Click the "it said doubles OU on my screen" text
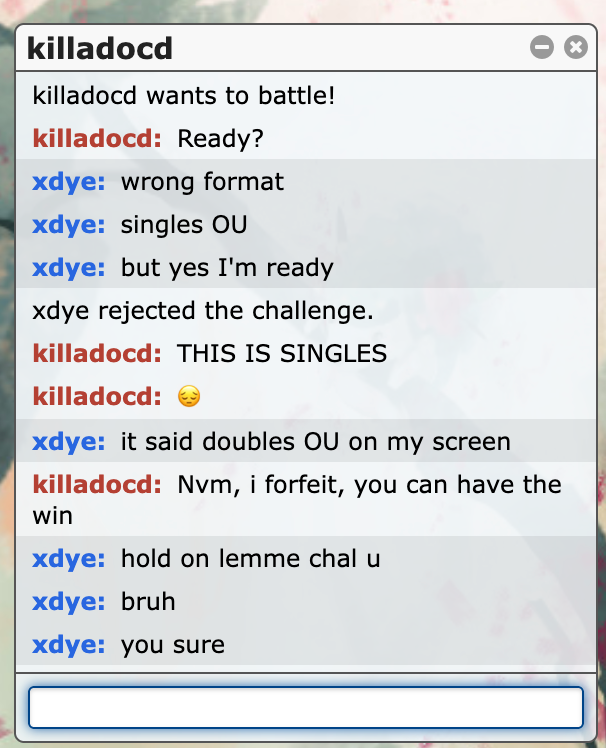606x748 pixels. point(316,442)
